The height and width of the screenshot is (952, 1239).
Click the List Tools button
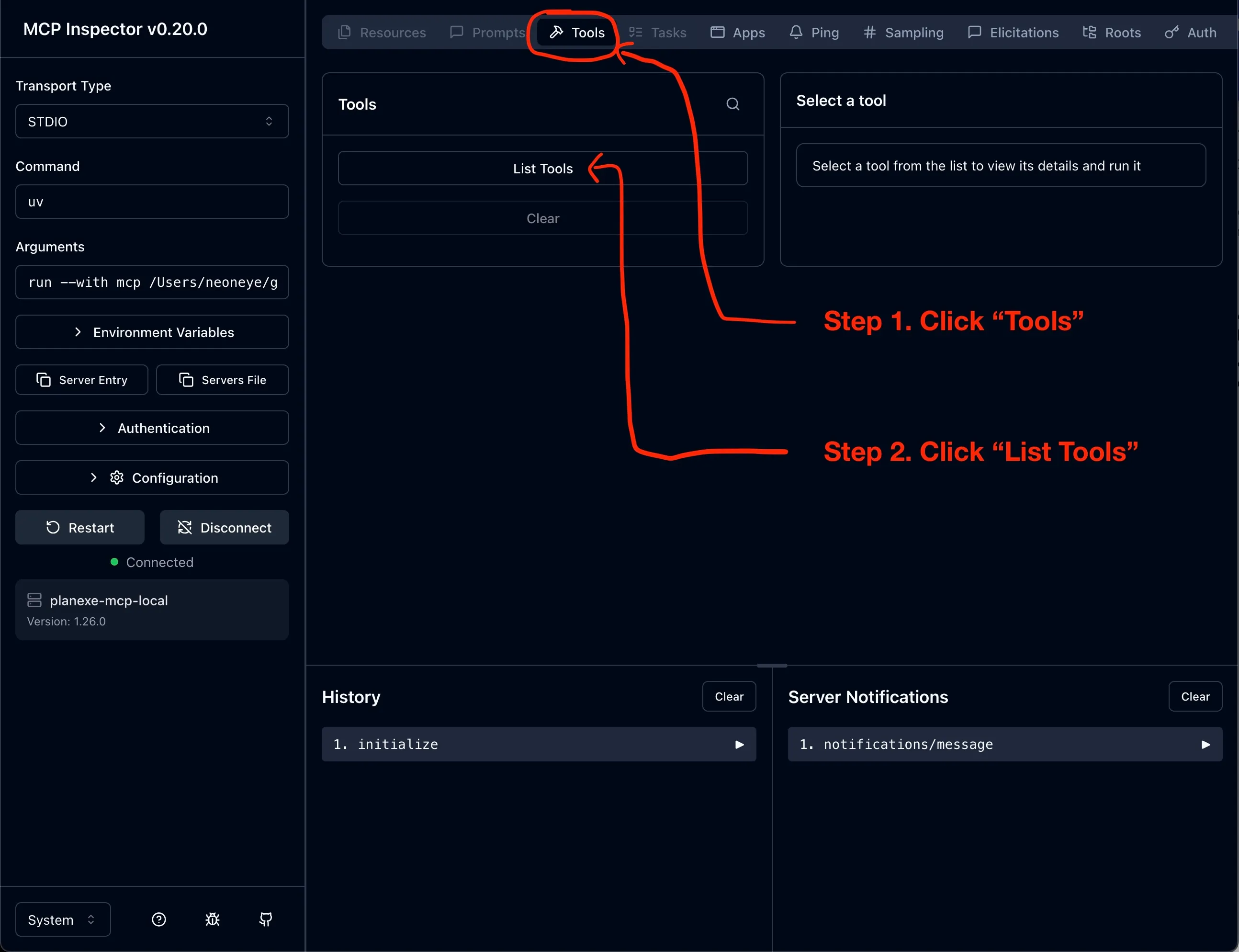click(542, 168)
